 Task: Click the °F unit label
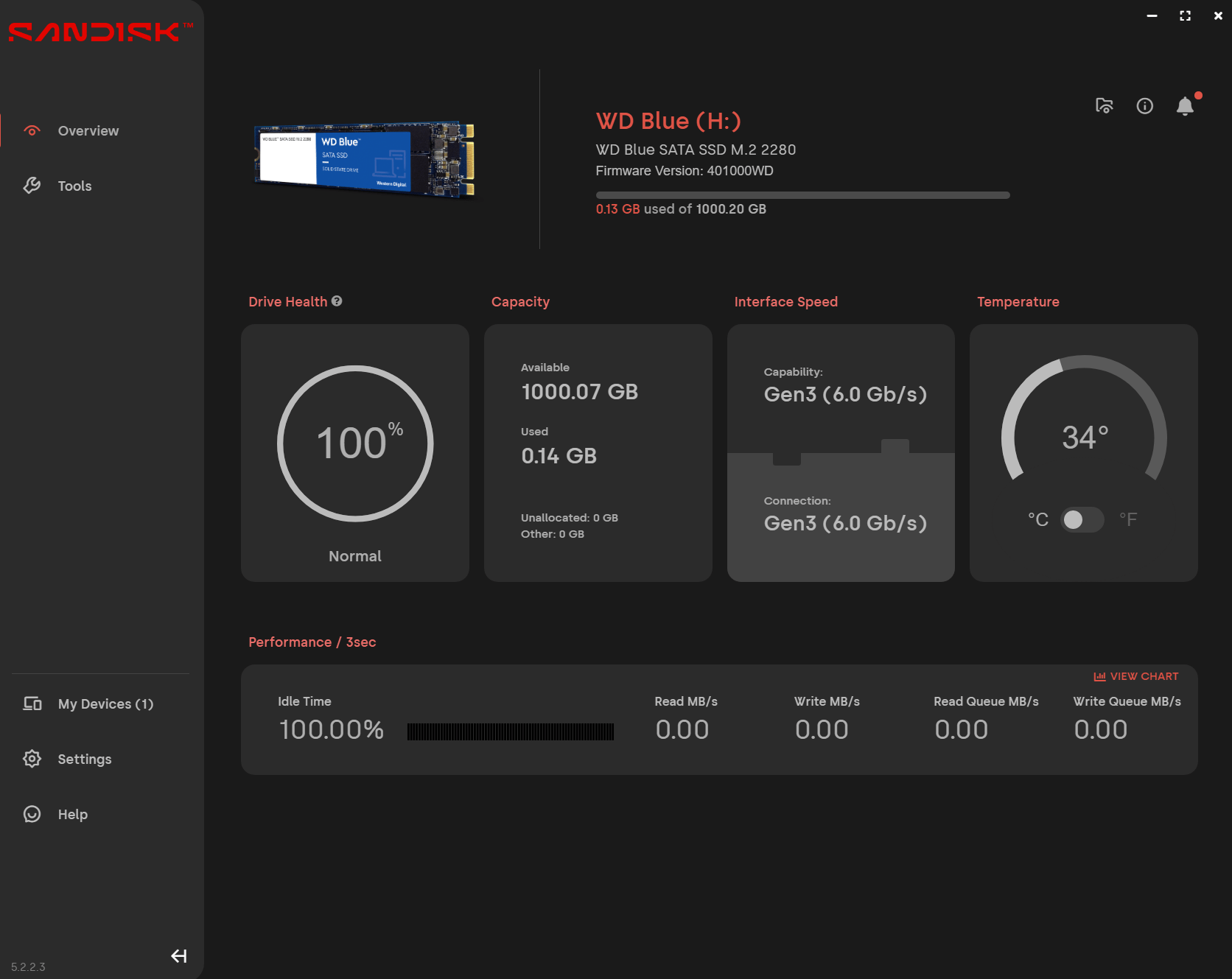pos(1127,519)
